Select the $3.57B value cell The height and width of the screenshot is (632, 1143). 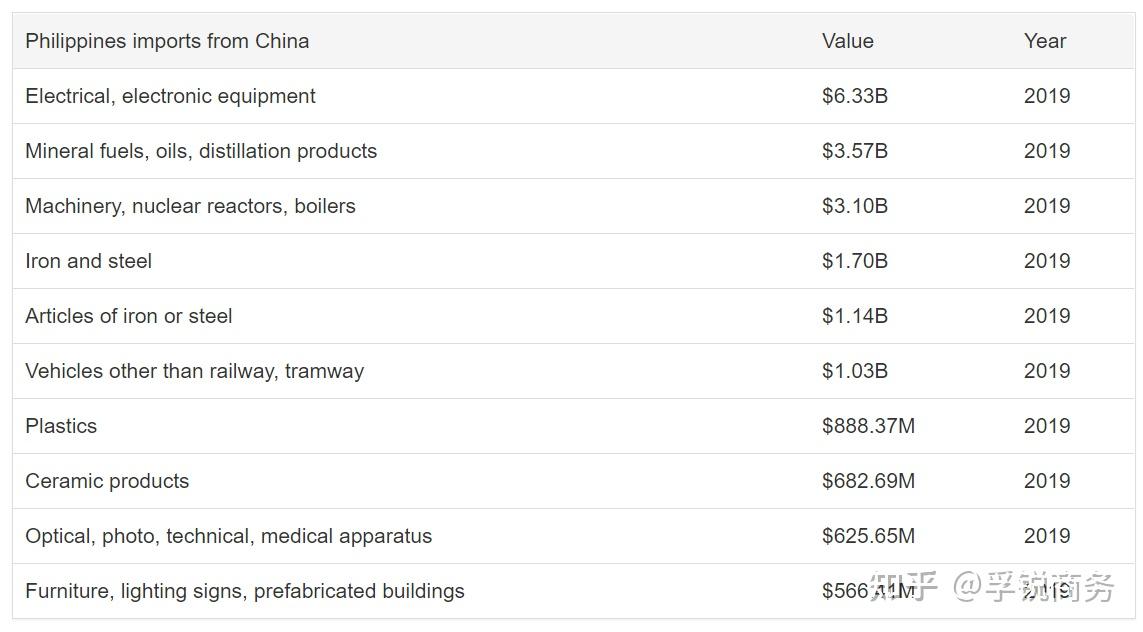pos(854,151)
